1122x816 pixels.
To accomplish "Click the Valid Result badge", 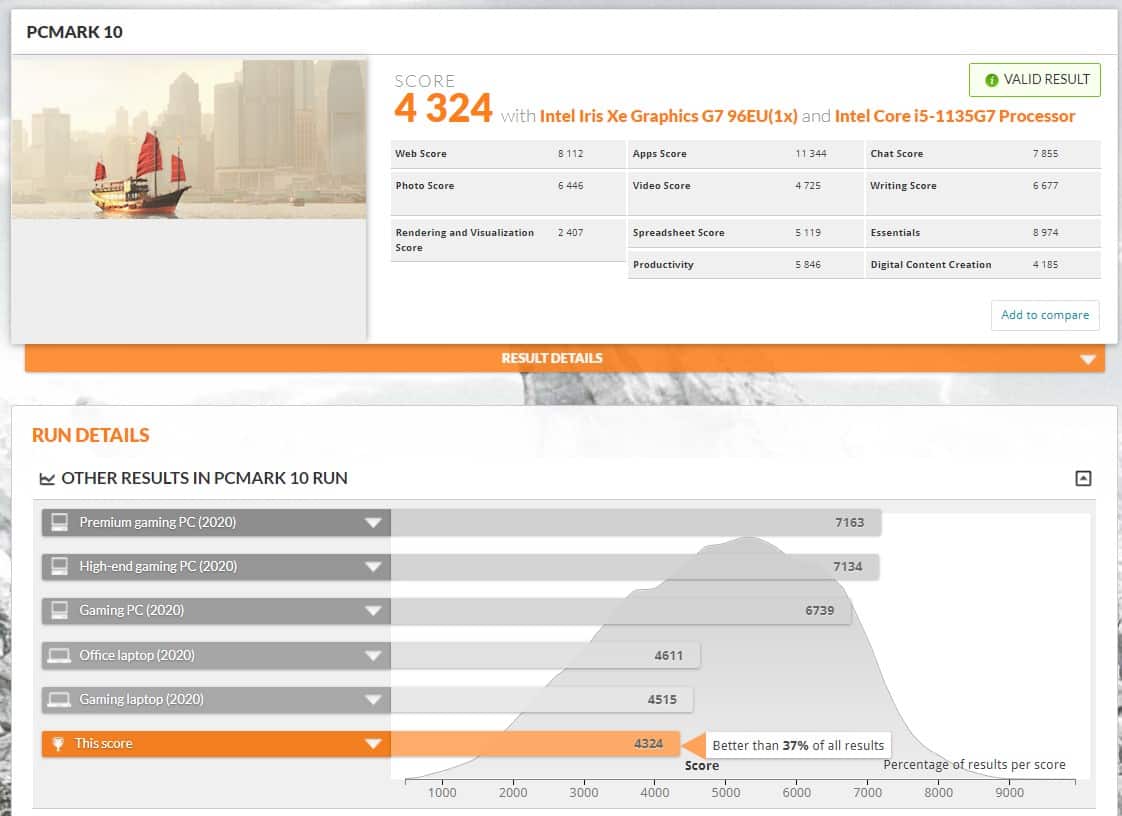I will 1035,80.
